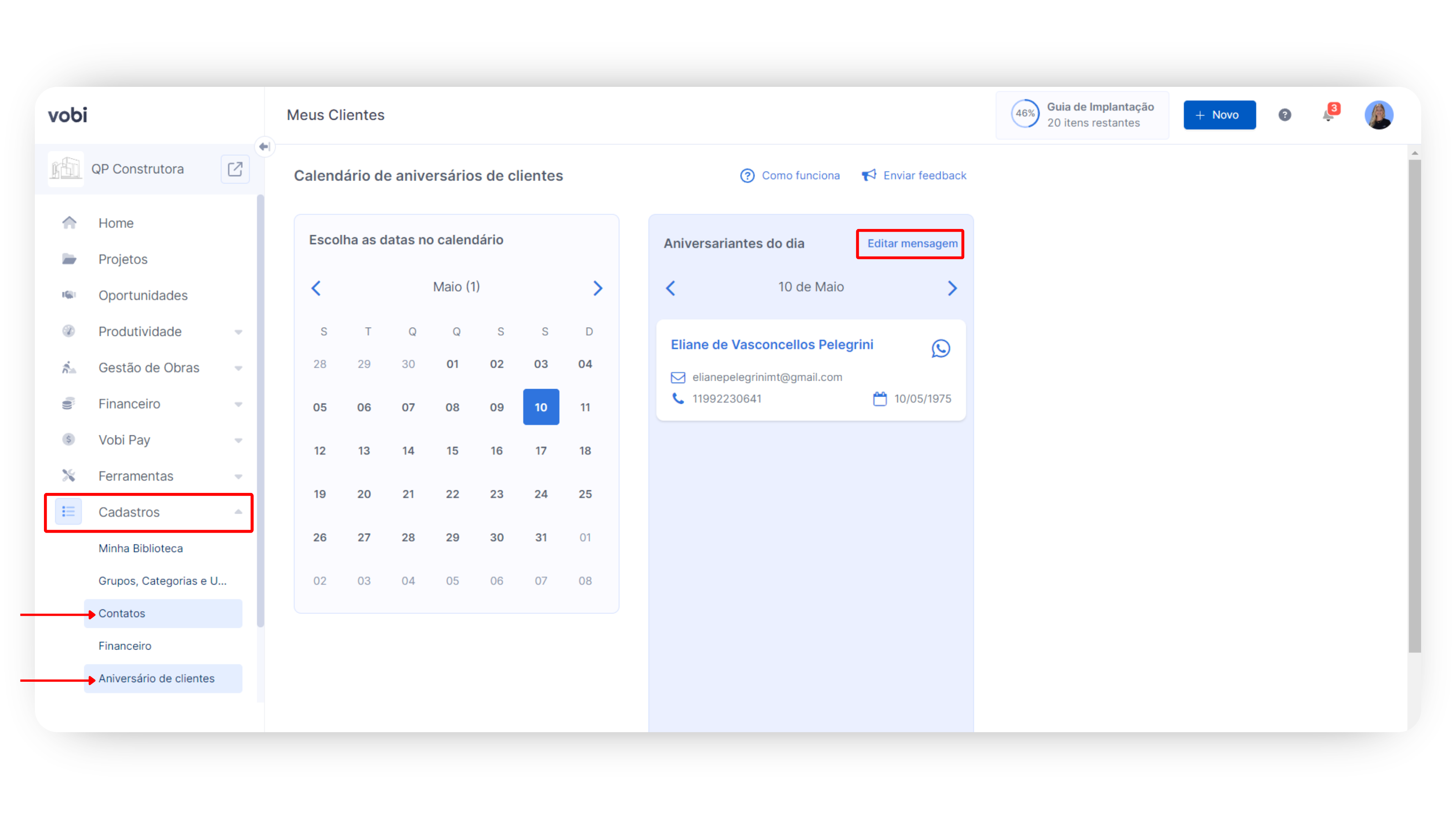This screenshot has width=1456, height=819.
Task: Open the Guia de Implantação progress widget
Action: (1082, 115)
